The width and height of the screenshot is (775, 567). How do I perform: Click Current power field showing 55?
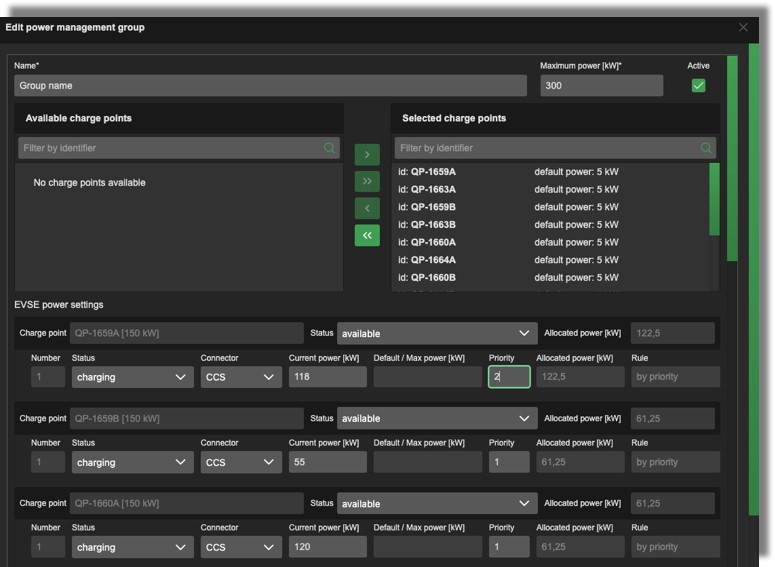[x=327, y=462]
